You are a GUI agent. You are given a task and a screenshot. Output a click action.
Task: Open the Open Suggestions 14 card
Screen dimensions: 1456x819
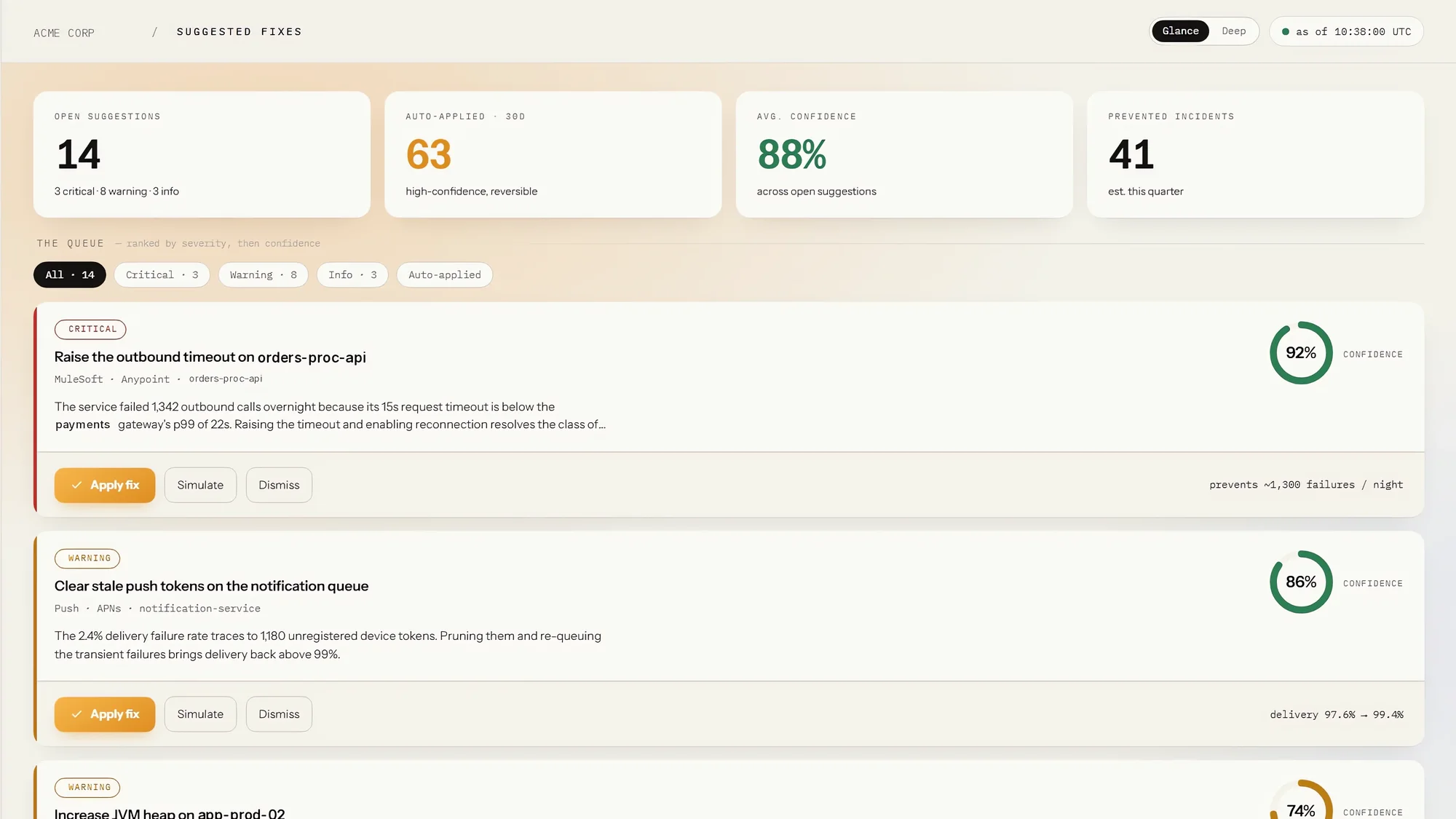click(202, 154)
